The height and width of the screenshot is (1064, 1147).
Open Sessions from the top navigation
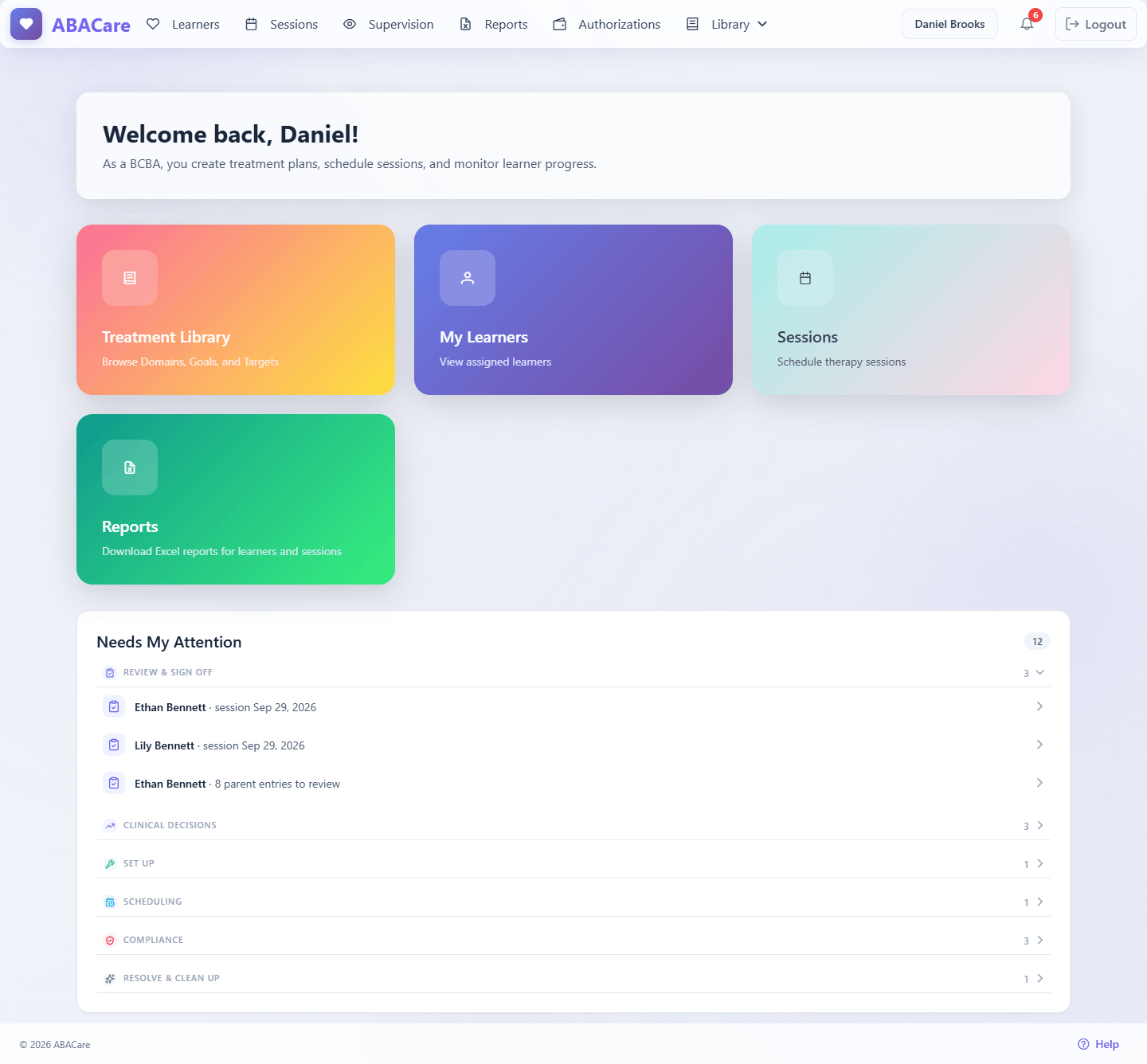(x=281, y=24)
